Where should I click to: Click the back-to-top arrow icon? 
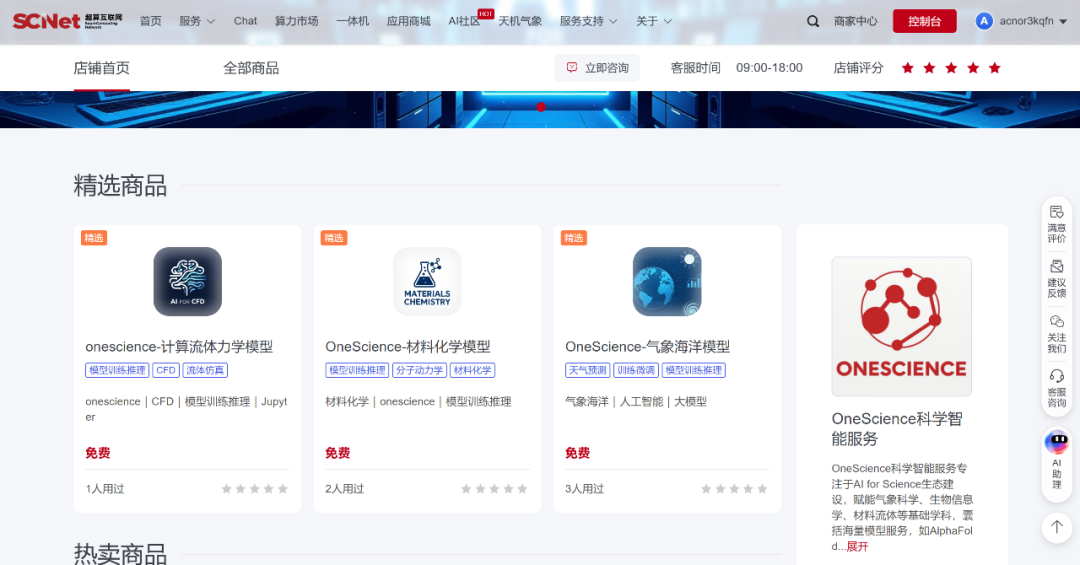tap(1057, 527)
